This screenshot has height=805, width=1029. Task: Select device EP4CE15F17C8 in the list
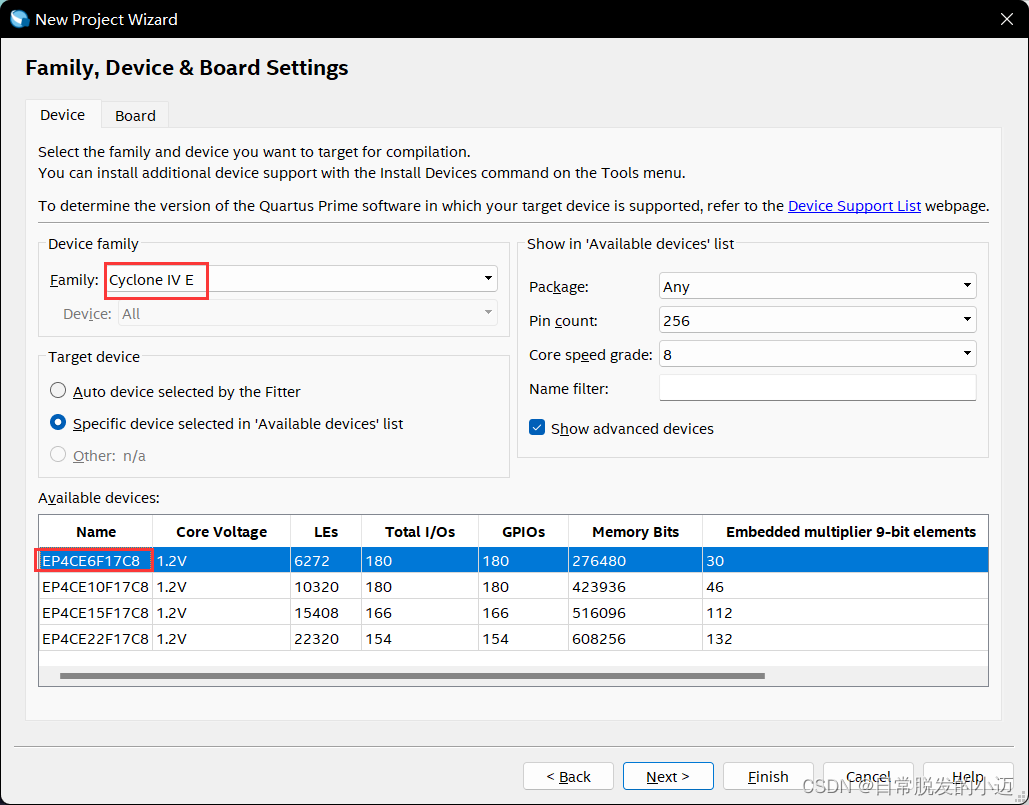pos(95,613)
